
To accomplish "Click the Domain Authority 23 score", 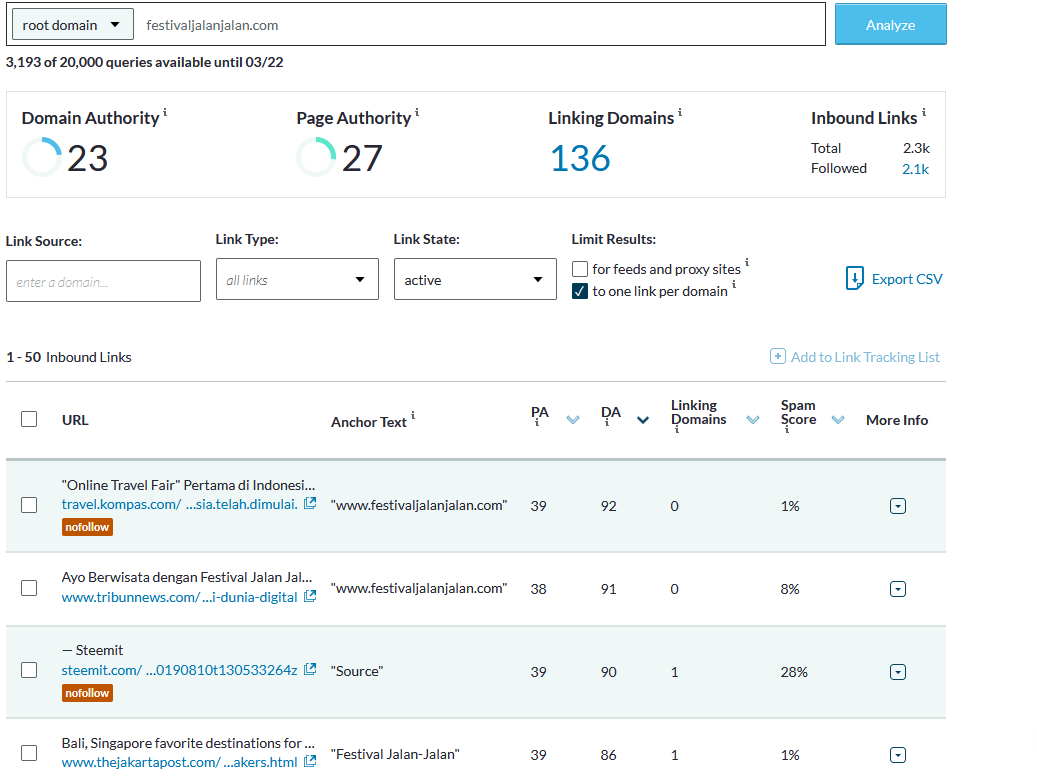I will 87,158.
